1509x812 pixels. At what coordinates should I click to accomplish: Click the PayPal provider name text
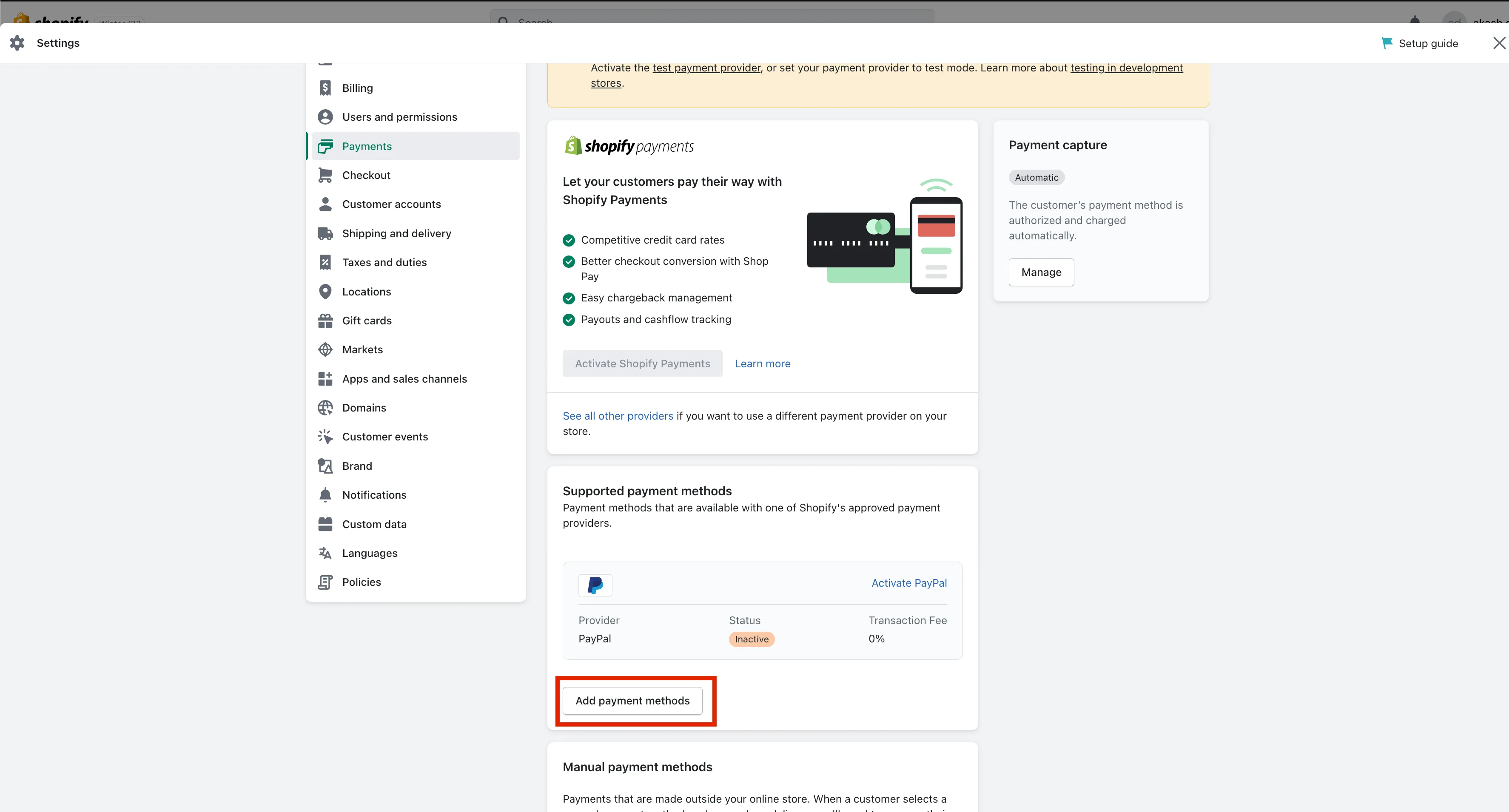(595, 639)
